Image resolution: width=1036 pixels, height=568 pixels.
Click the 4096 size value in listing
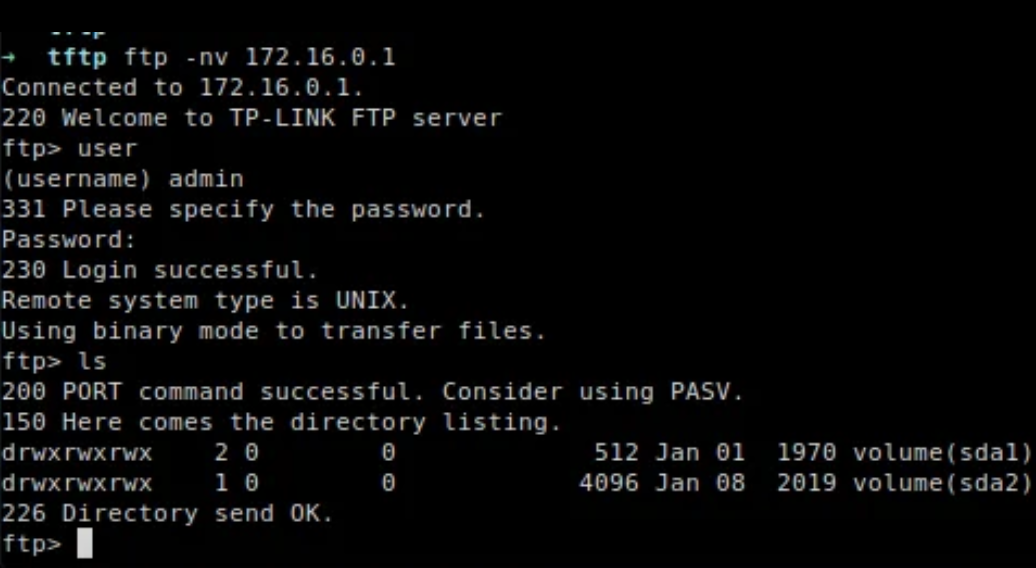[x=609, y=484]
